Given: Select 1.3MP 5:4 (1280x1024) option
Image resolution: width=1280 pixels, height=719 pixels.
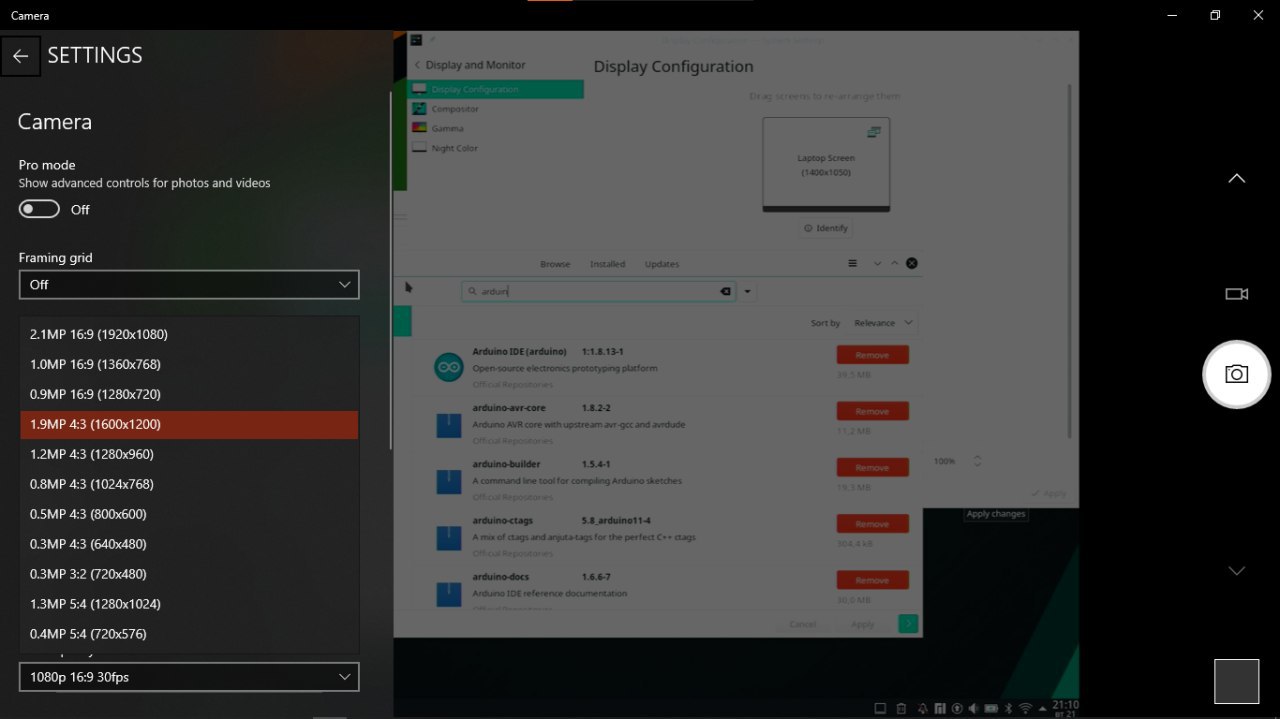Looking at the screenshot, I should click(189, 604).
